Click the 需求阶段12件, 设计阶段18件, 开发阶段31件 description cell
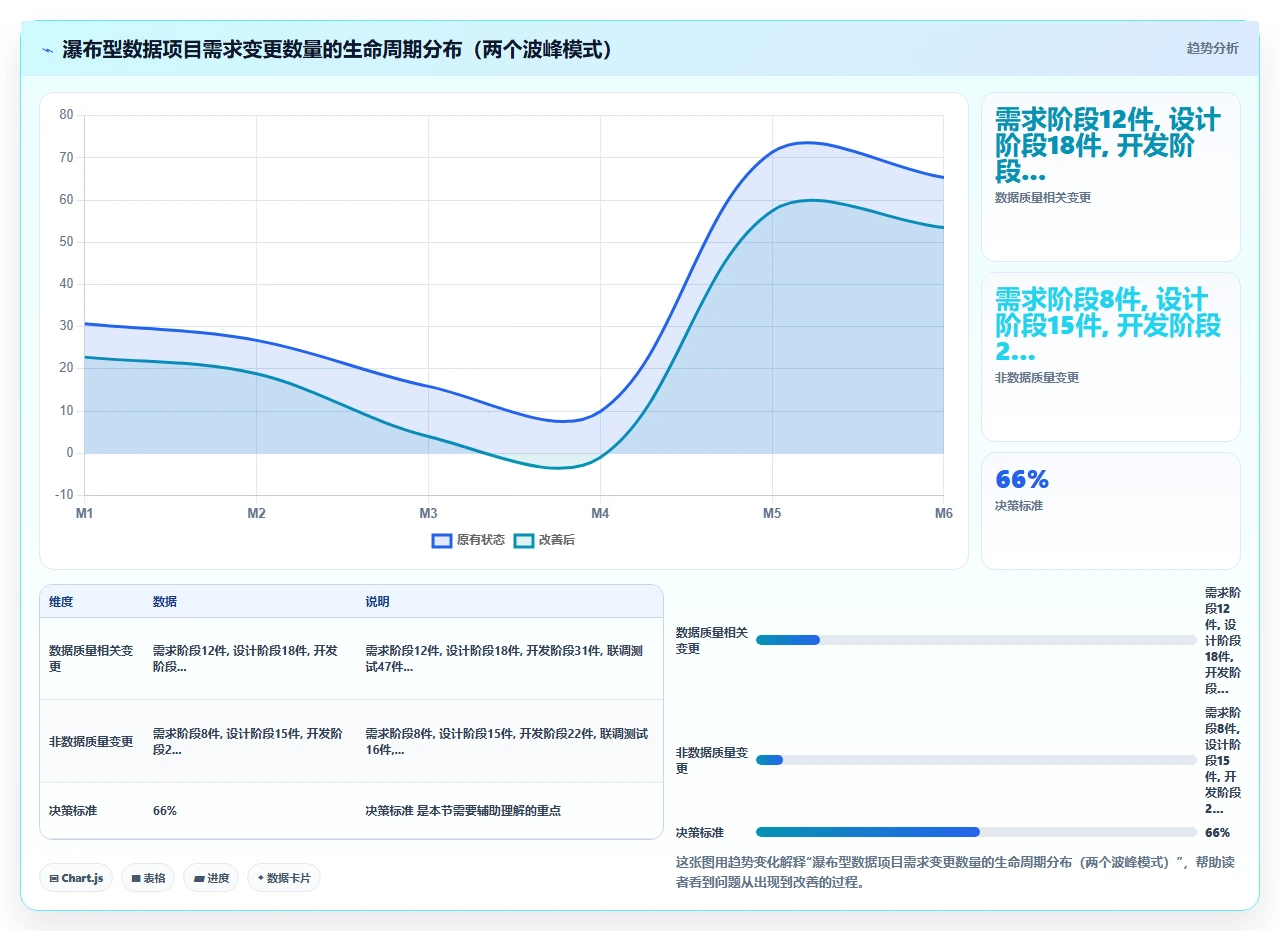1280x931 pixels. 508,658
